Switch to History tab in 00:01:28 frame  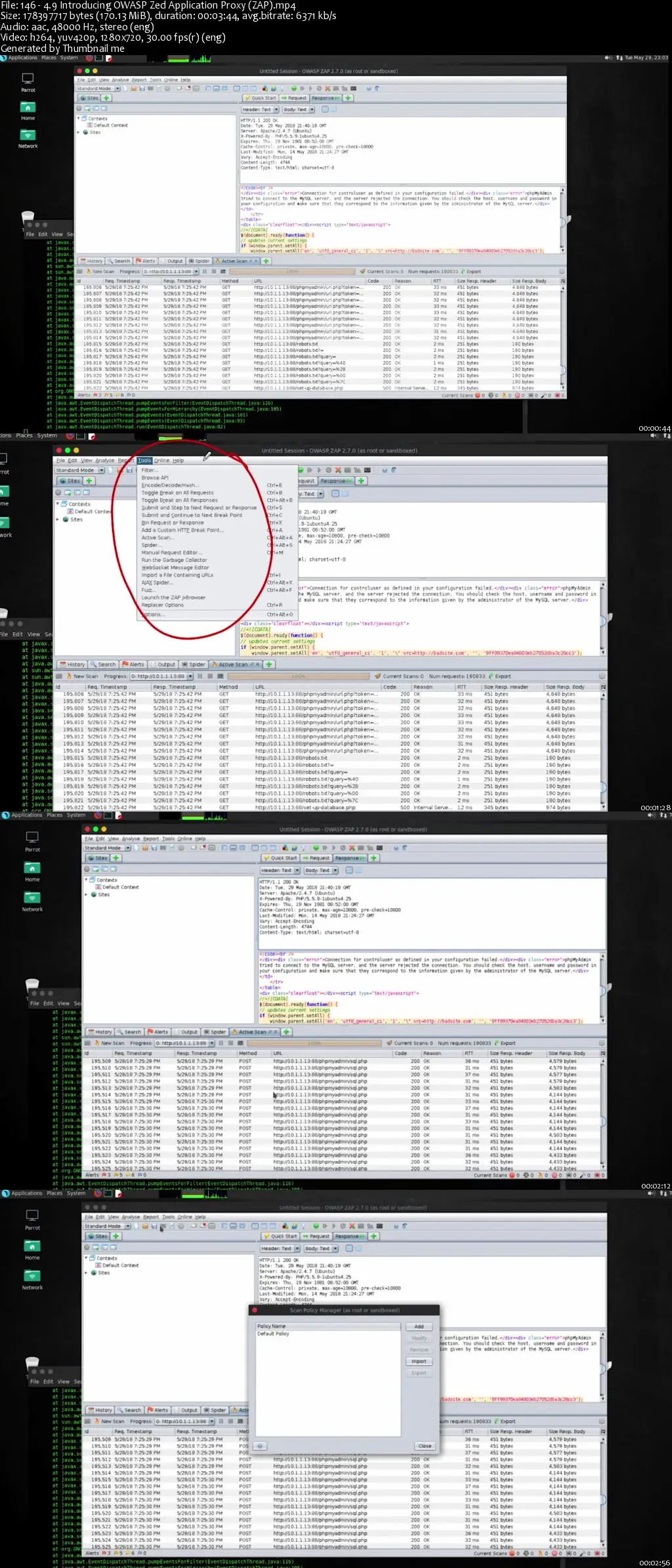[72, 664]
